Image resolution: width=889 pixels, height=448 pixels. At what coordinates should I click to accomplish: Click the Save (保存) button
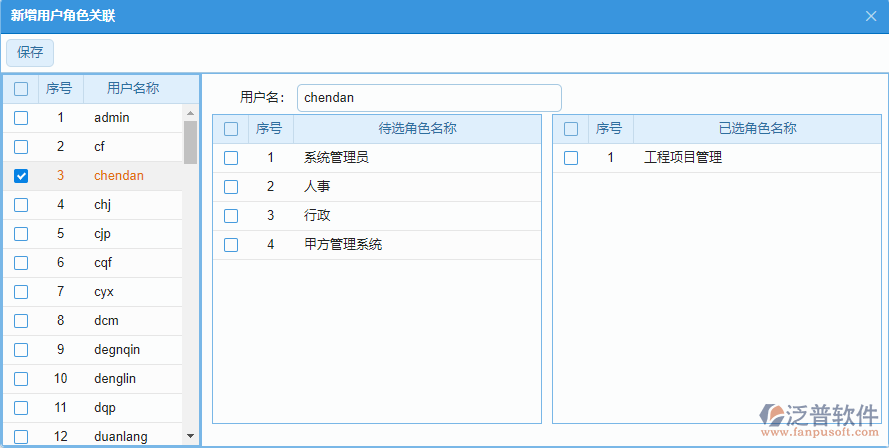coord(30,53)
